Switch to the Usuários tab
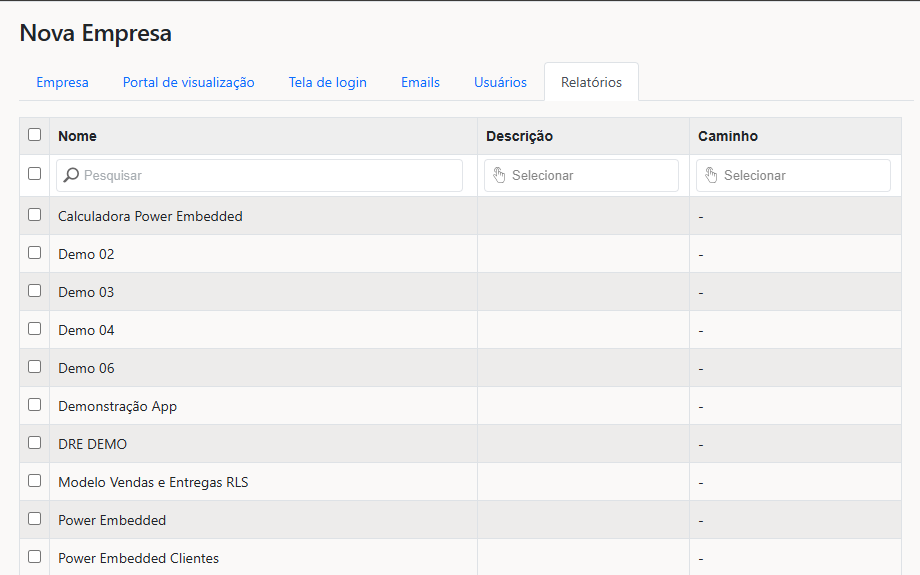Screen dimensions: 920x575 point(500,82)
